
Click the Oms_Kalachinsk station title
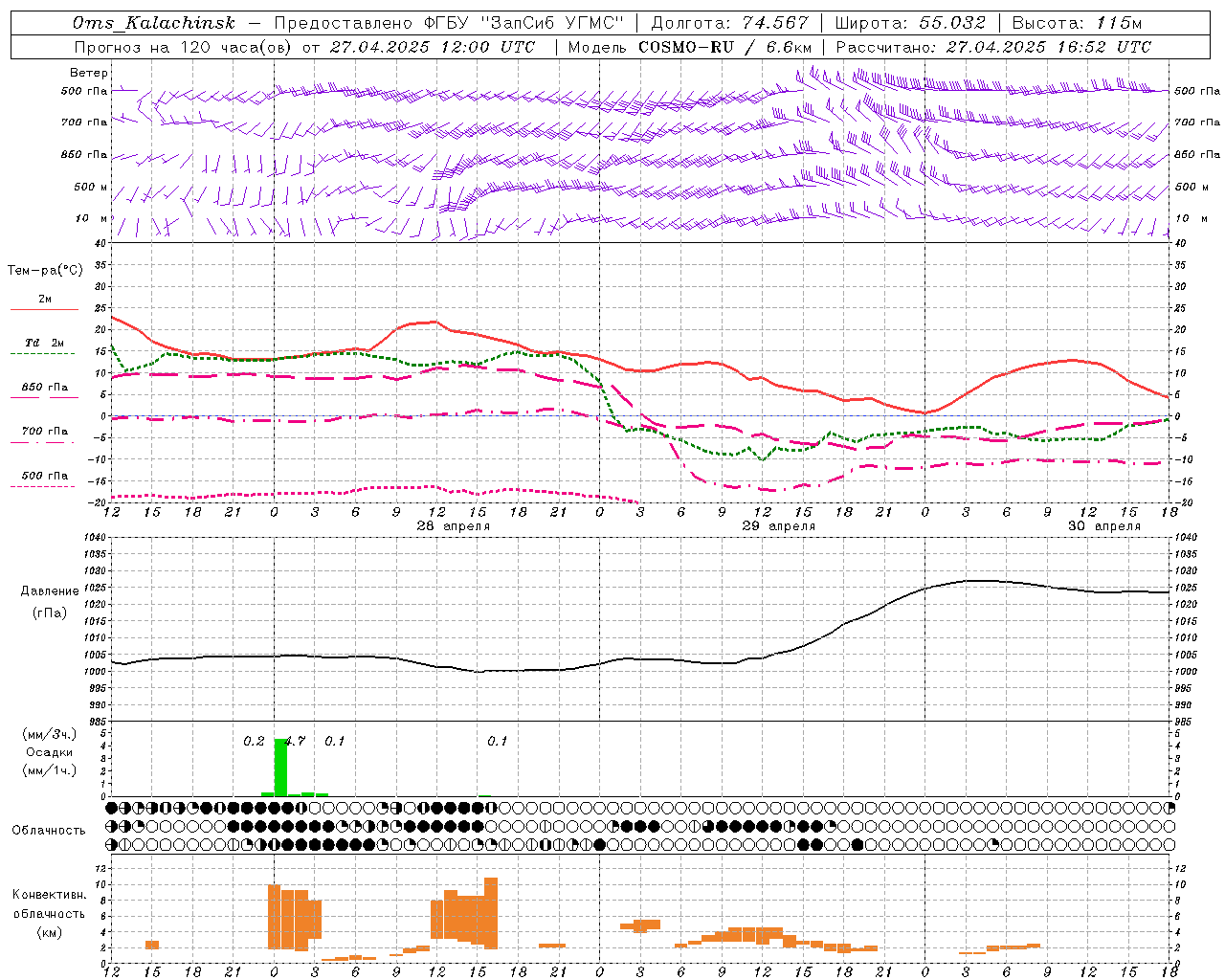(153, 23)
